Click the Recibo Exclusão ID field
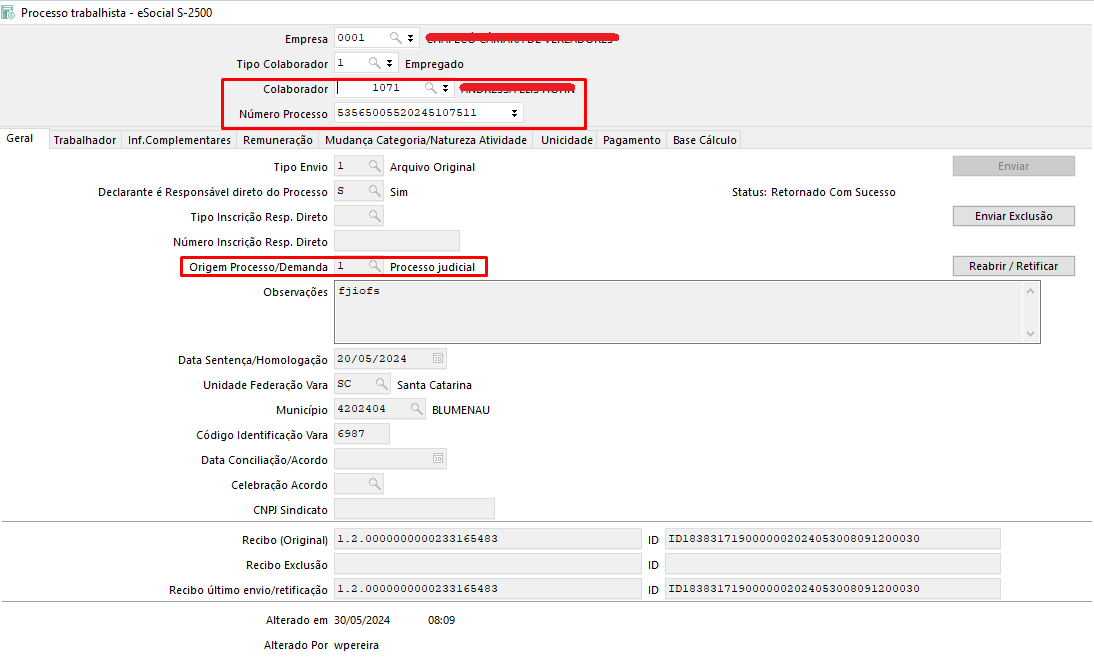Screen dimensions: 1094x658 (x=833, y=564)
